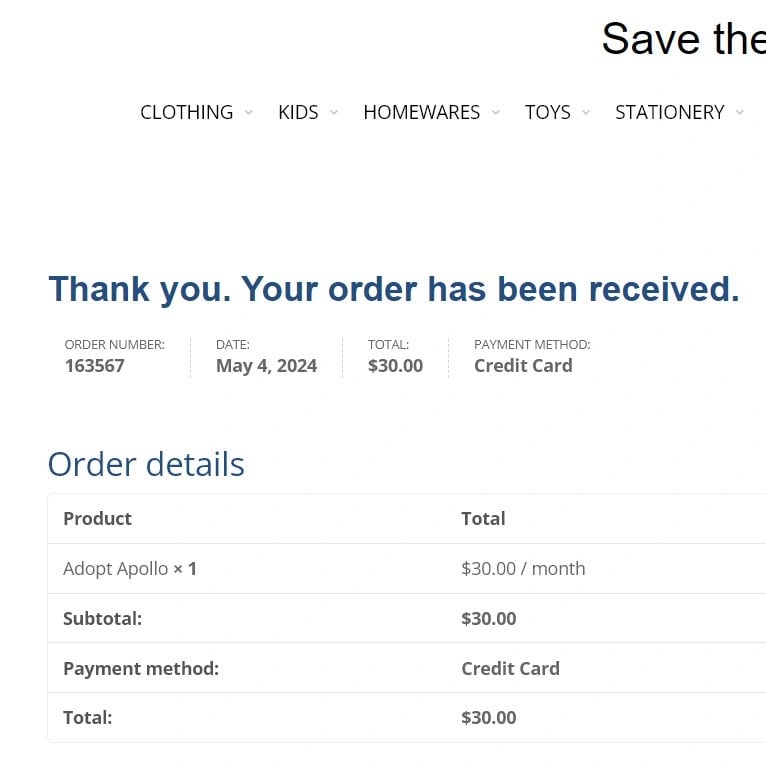Open the Adopt Apollo product link
This screenshot has height=766, width=766.
click(116, 569)
